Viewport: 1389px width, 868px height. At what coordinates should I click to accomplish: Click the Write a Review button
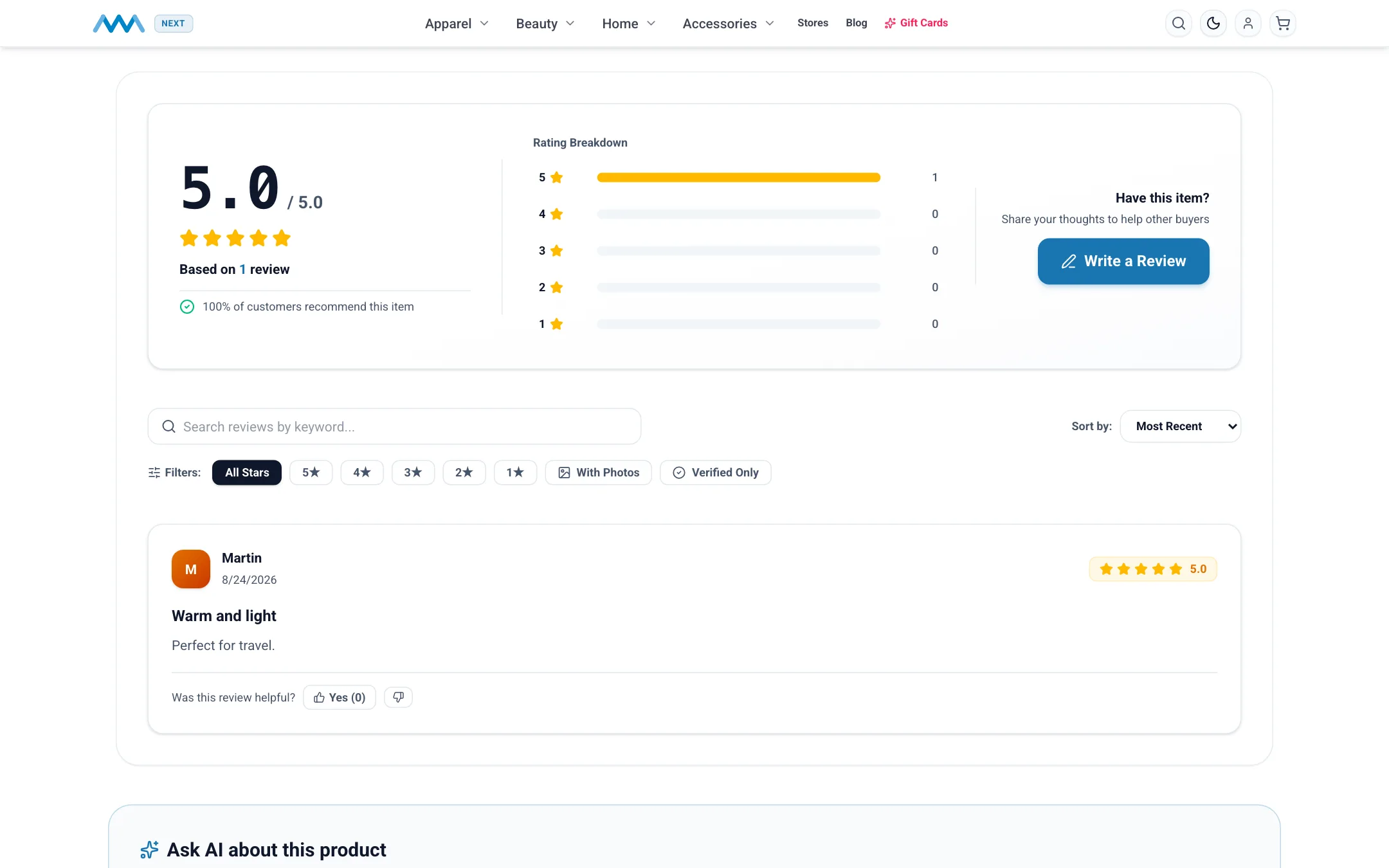point(1123,261)
